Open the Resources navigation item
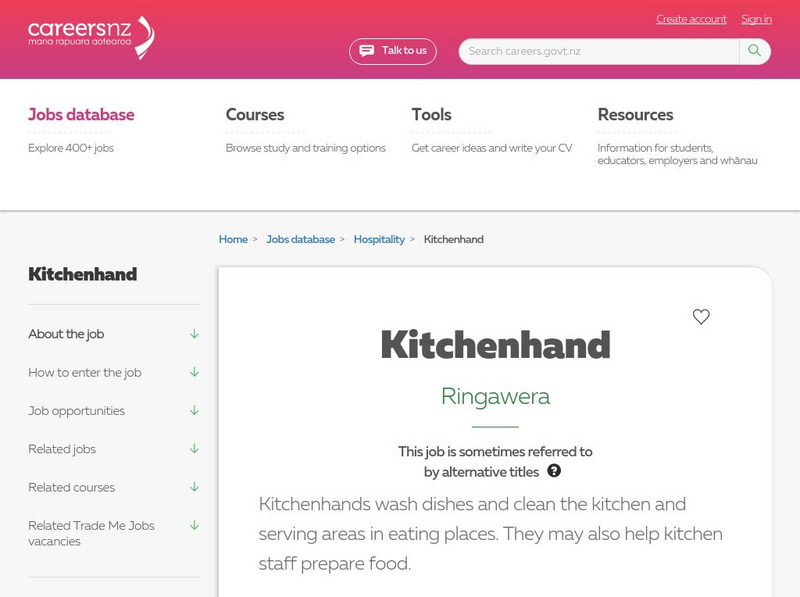This screenshot has height=597, width=800. coord(634,114)
